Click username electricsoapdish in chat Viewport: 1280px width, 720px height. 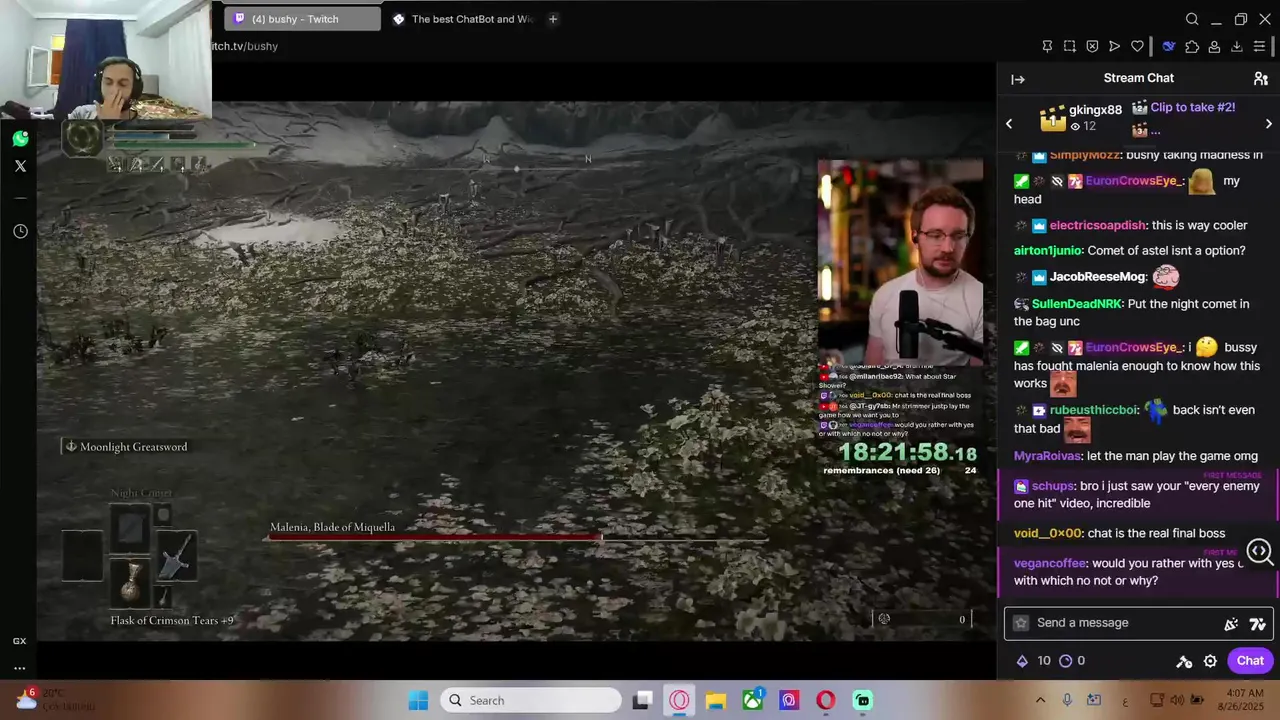tap(1098, 225)
